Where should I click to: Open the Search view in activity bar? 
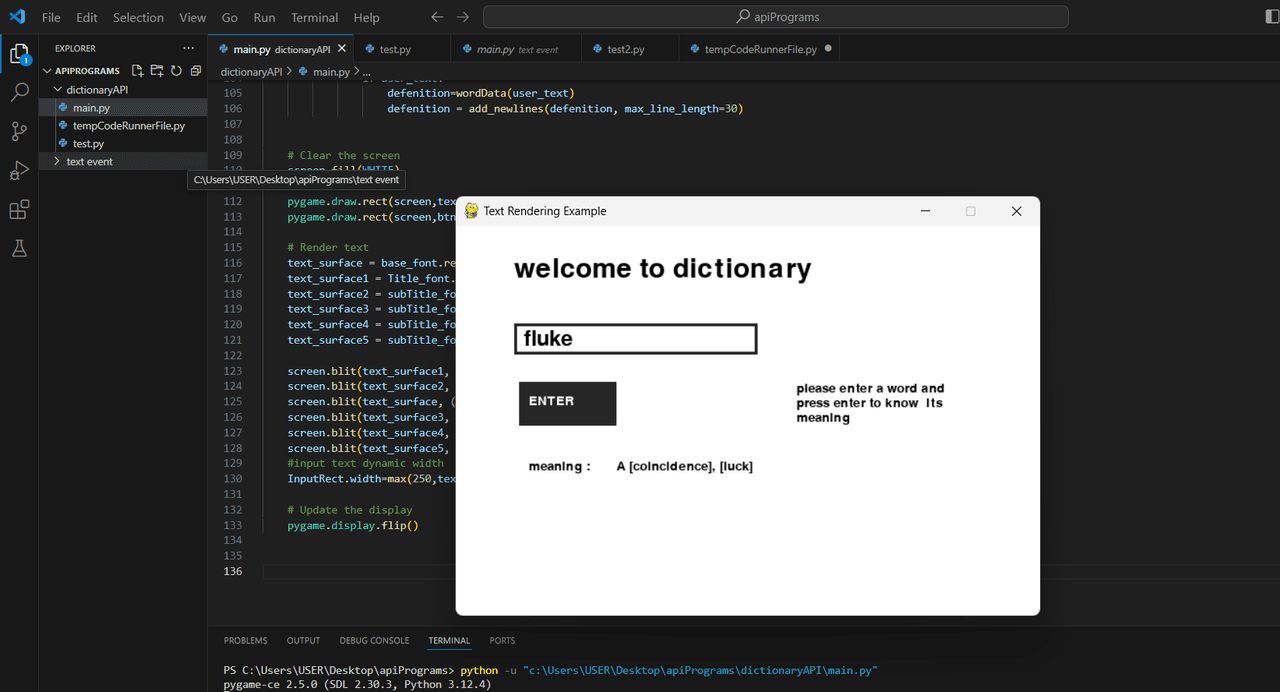coord(19,93)
